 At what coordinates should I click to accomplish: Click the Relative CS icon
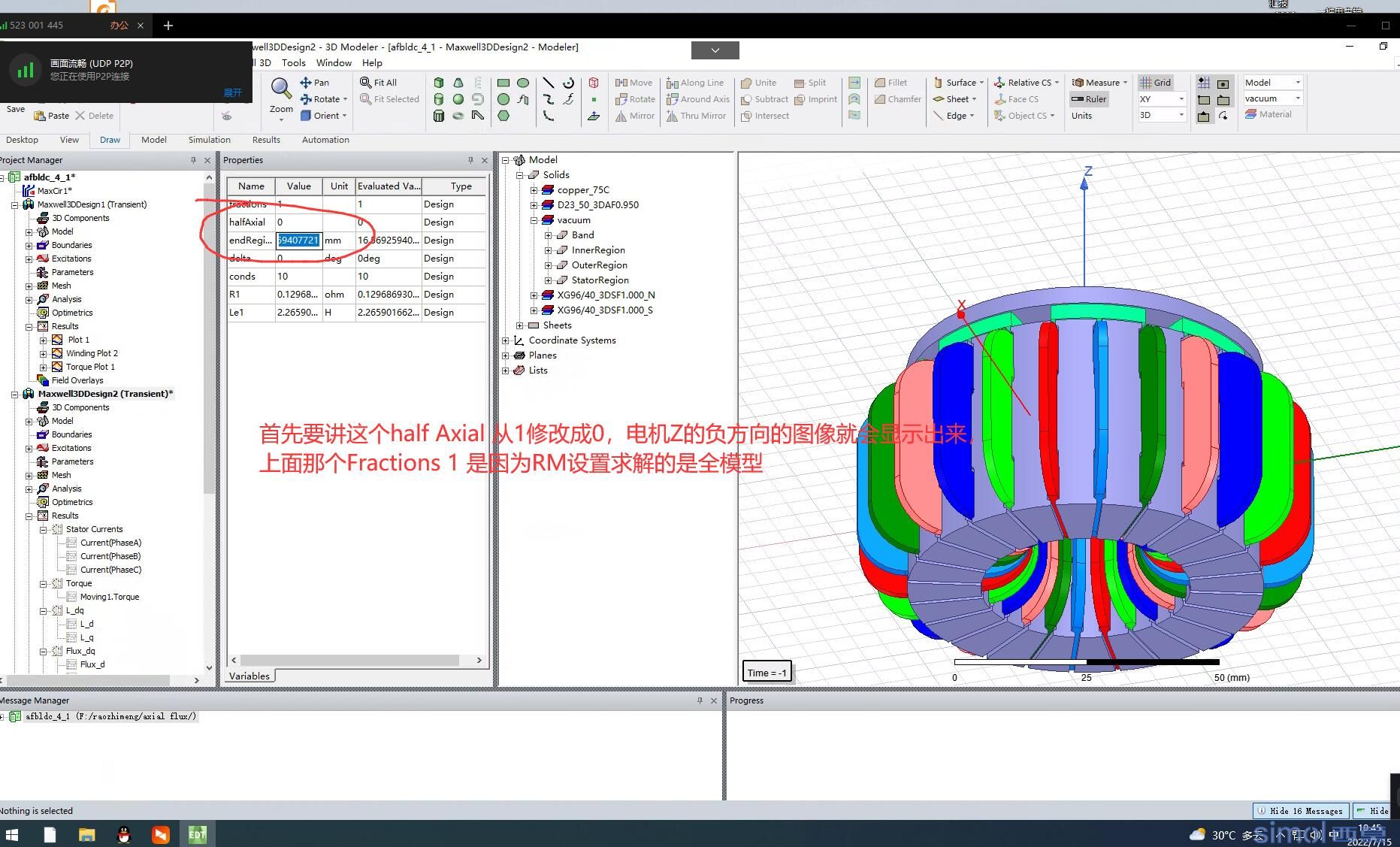click(x=999, y=83)
